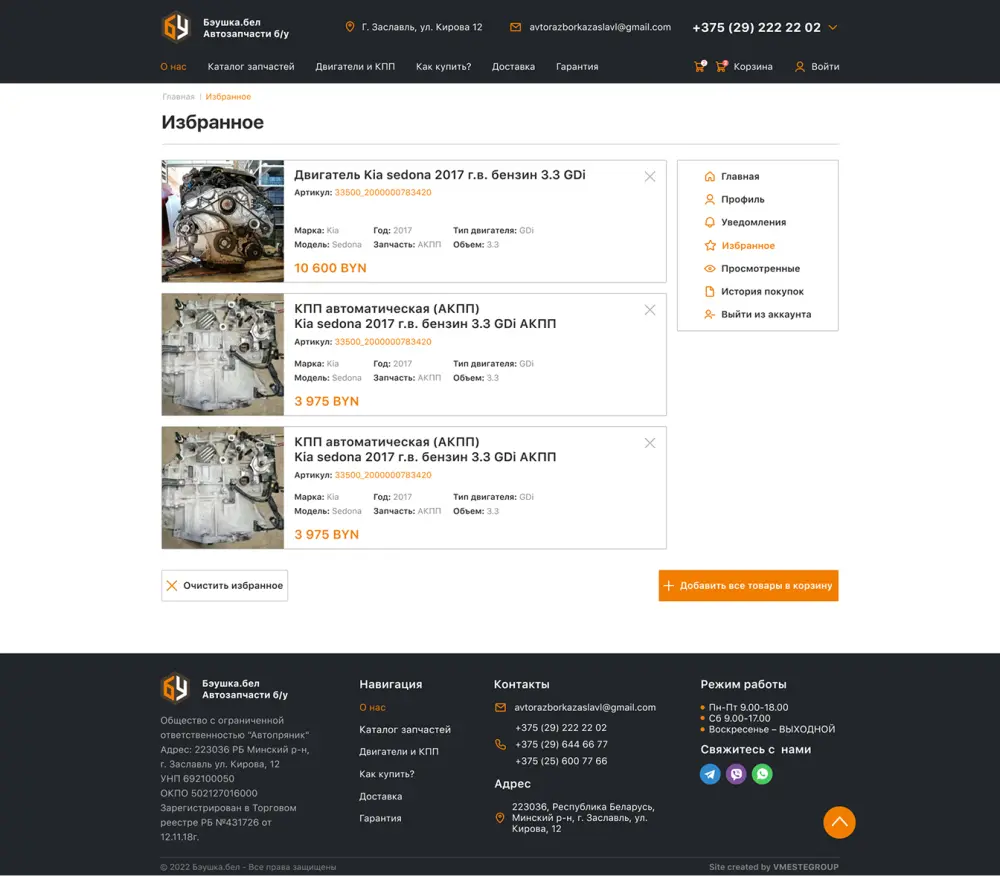Open Каталог запчастей in footer navigation
This screenshot has width=1000, height=876.
[405, 729]
